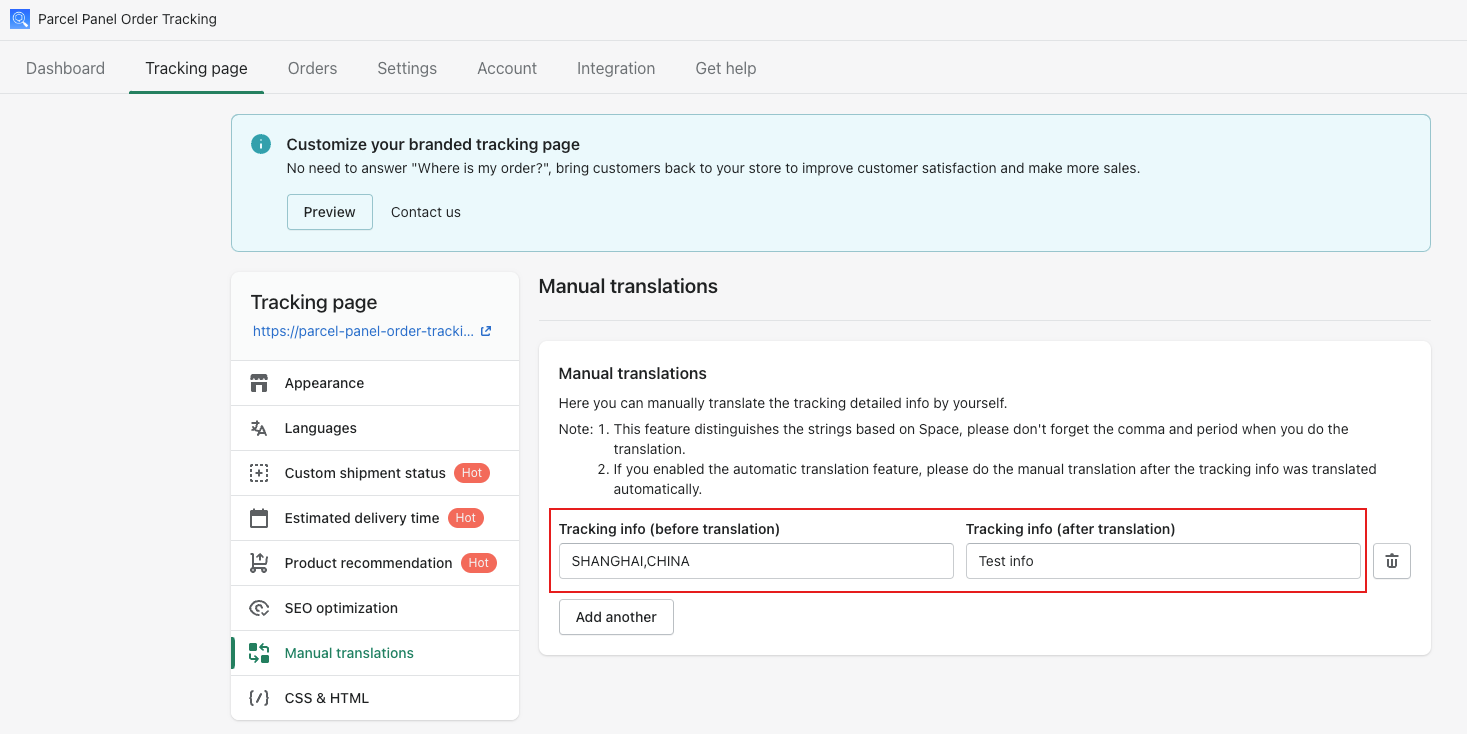1467x734 pixels.
Task: Click the Manual translations swap icon
Action: click(x=259, y=653)
